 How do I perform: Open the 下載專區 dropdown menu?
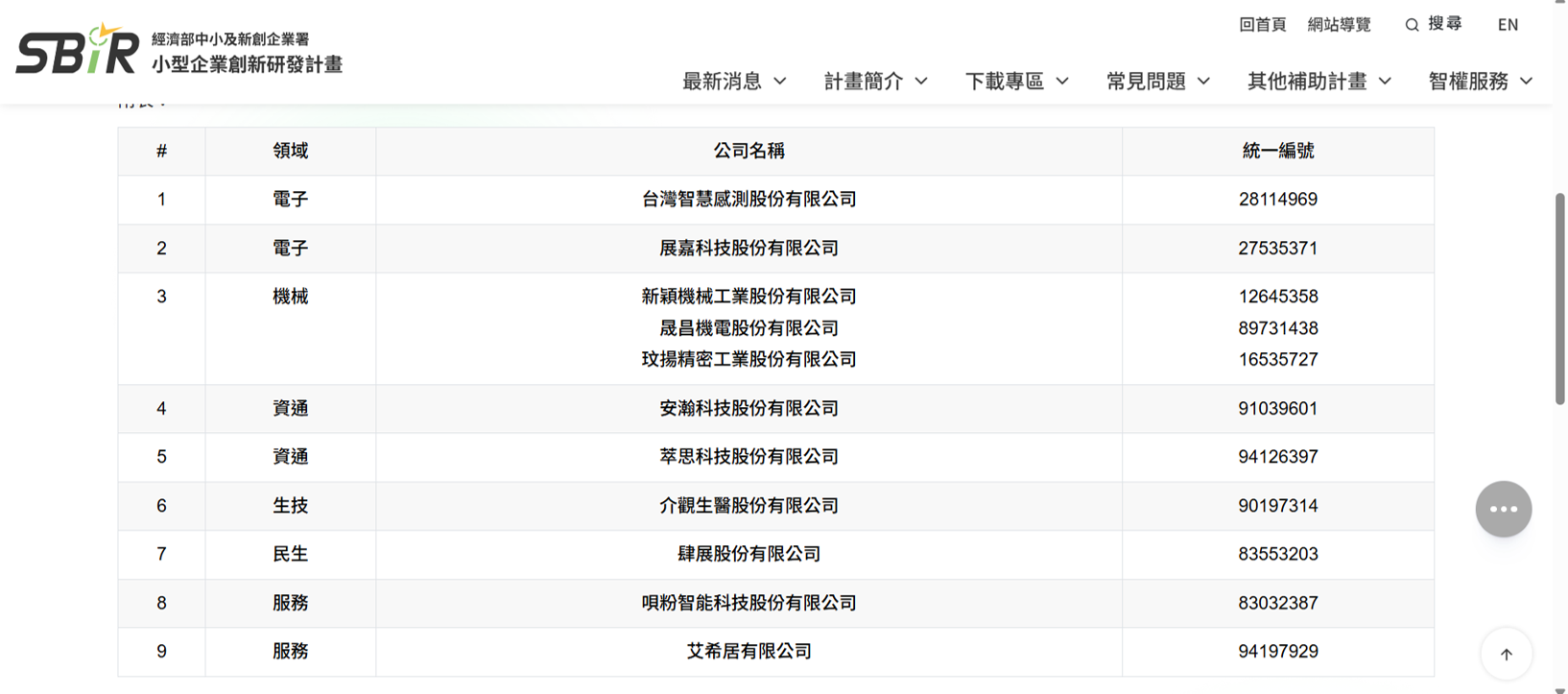click(1016, 82)
